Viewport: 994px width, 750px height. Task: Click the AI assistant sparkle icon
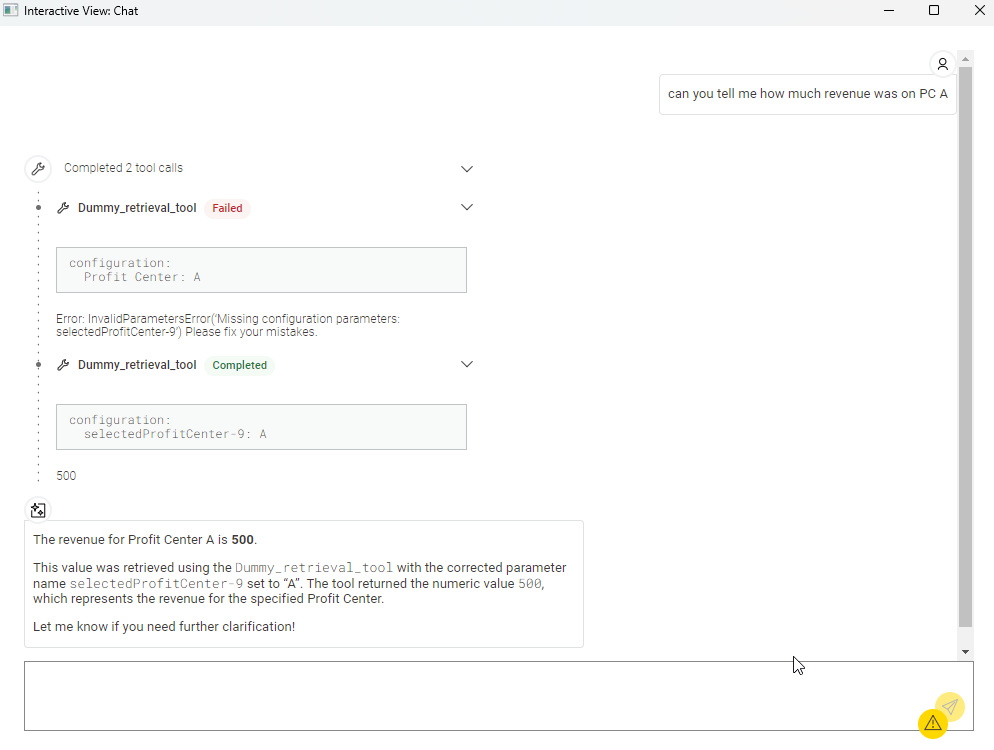(x=38, y=510)
